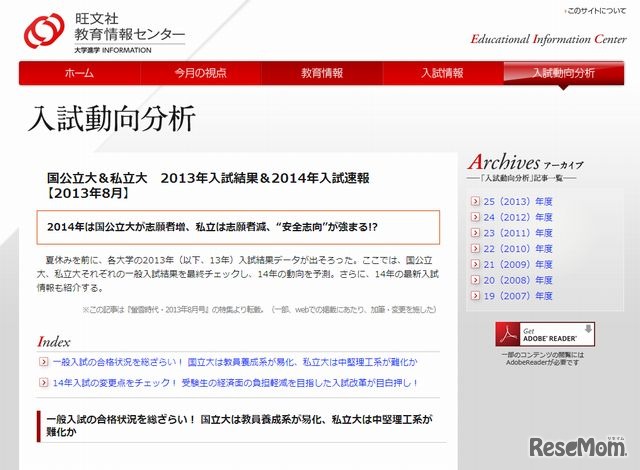Viewport: 640px width, 470px height.
Task: Select the 入試動向分析 active tab
Action: click(x=564, y=73)
